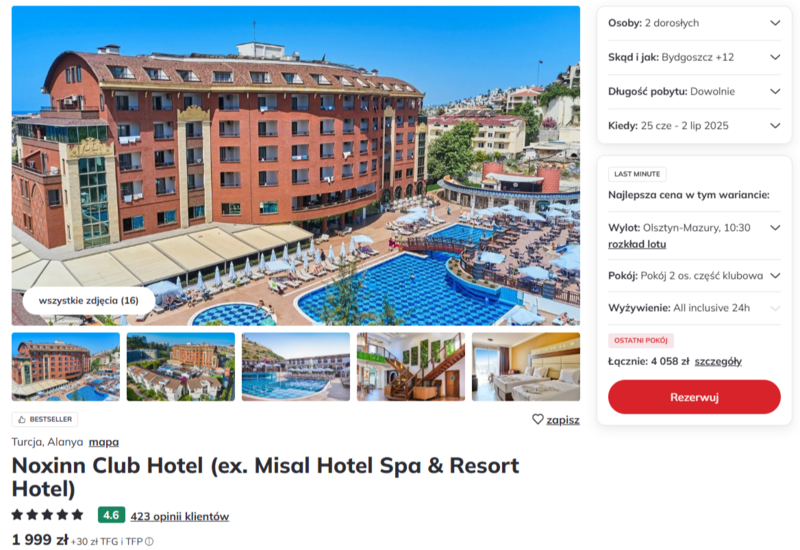This screenshot has height=550, width=800.
Task: Select the hotel bedroom thumbnail
Action: (x=526, y=367)
